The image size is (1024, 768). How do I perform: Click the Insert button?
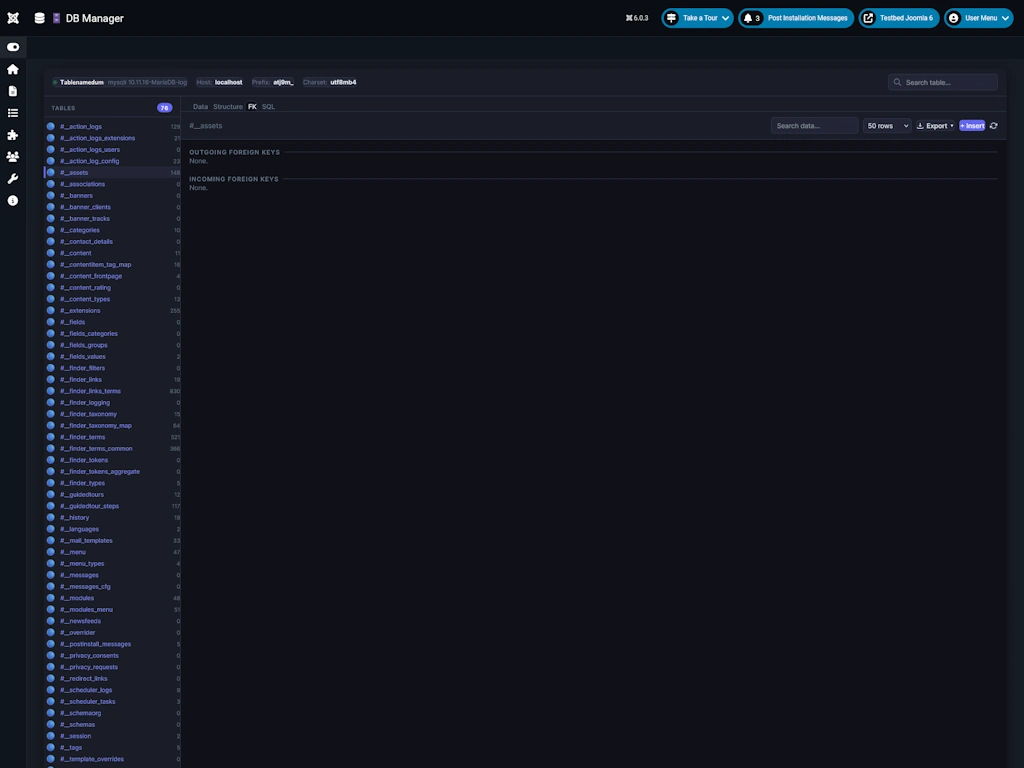[972, 125]
